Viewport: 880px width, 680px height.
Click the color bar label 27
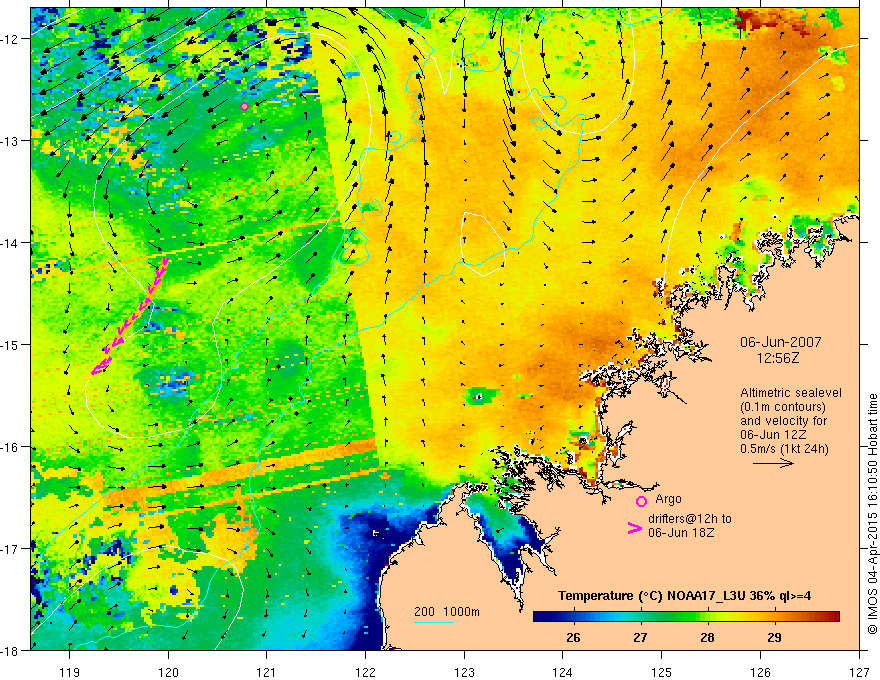(640, 637)
